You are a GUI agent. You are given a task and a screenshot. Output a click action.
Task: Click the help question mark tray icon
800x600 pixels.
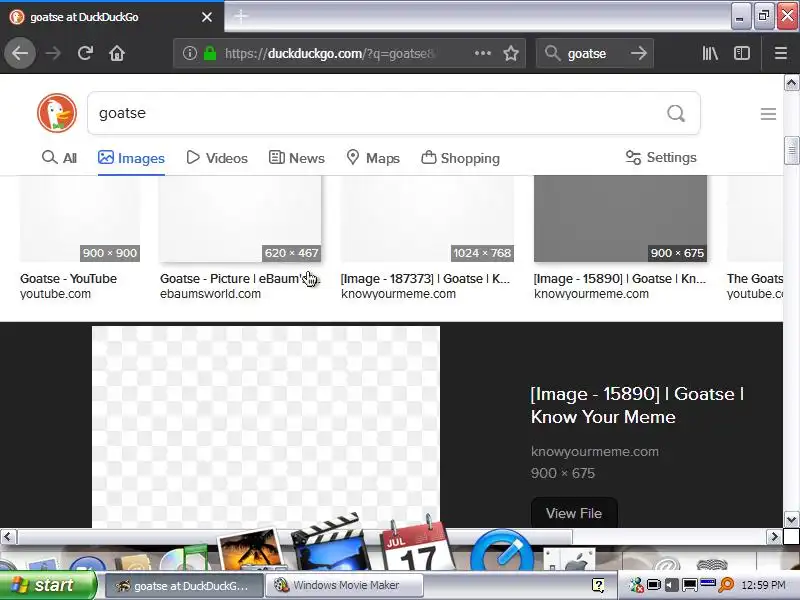(597, 585)
